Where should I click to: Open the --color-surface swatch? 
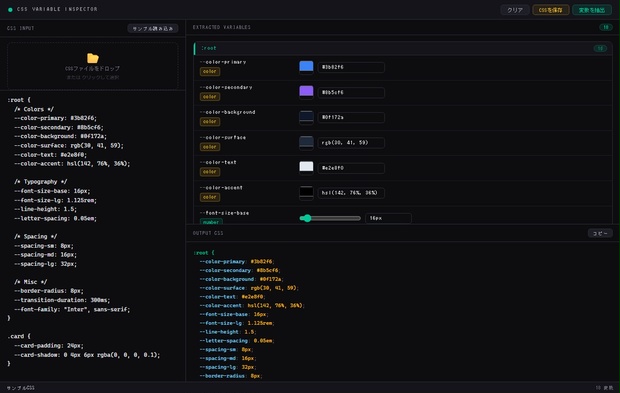pyautogui.click(x=306, y=143)
